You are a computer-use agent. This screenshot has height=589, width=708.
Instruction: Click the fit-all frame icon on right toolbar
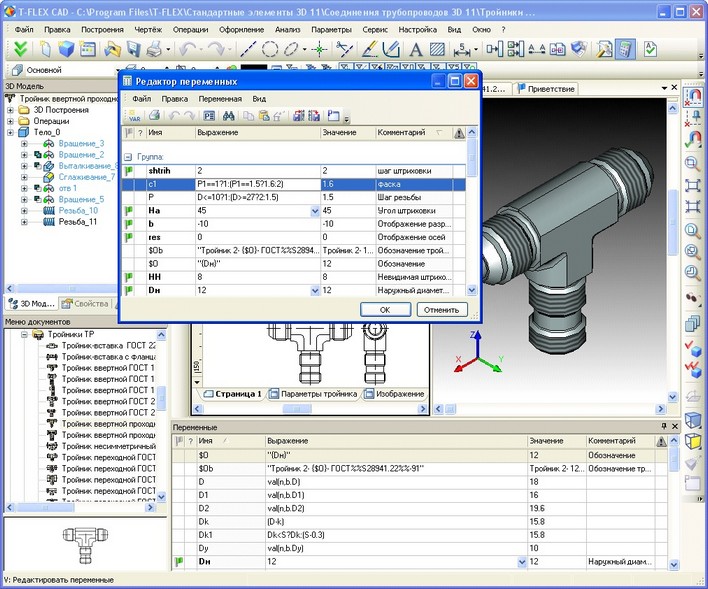[x=692, y=186]
